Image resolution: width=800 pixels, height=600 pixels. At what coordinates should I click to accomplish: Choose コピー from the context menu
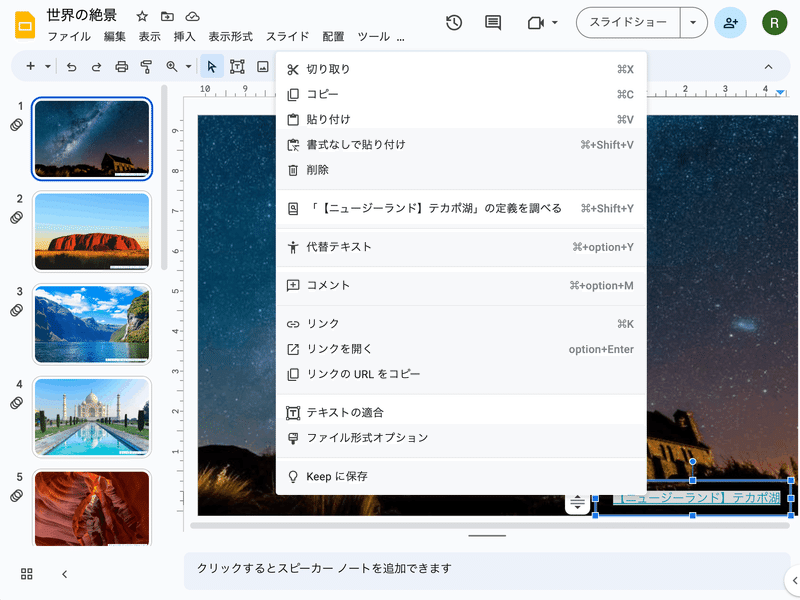(x=461, y=94)
